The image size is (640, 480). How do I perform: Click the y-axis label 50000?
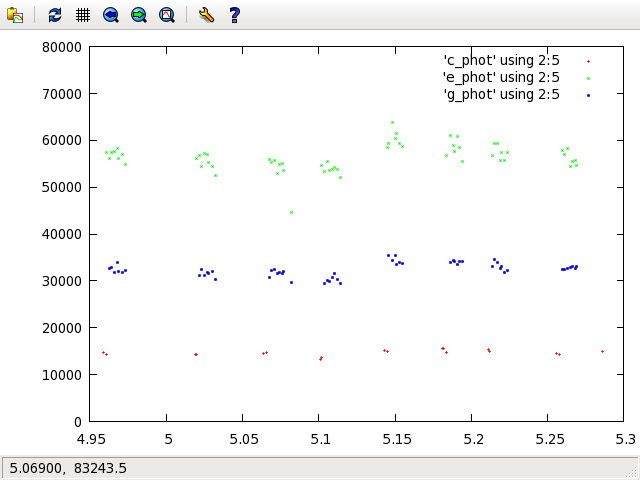pos(62,188)
